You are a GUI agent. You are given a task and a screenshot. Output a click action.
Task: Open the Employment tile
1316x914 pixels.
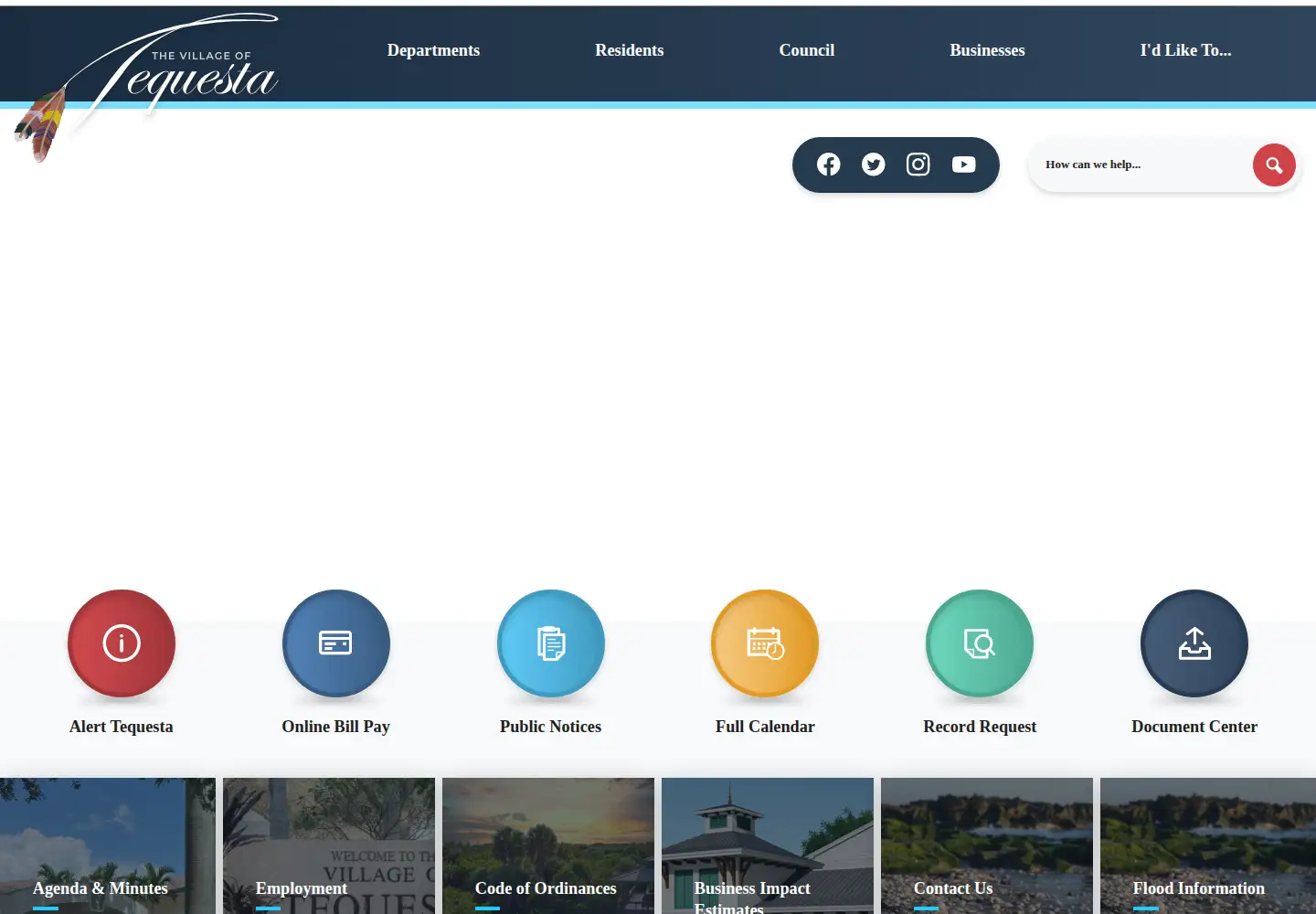pyautogui.click(x=329, y=845)
